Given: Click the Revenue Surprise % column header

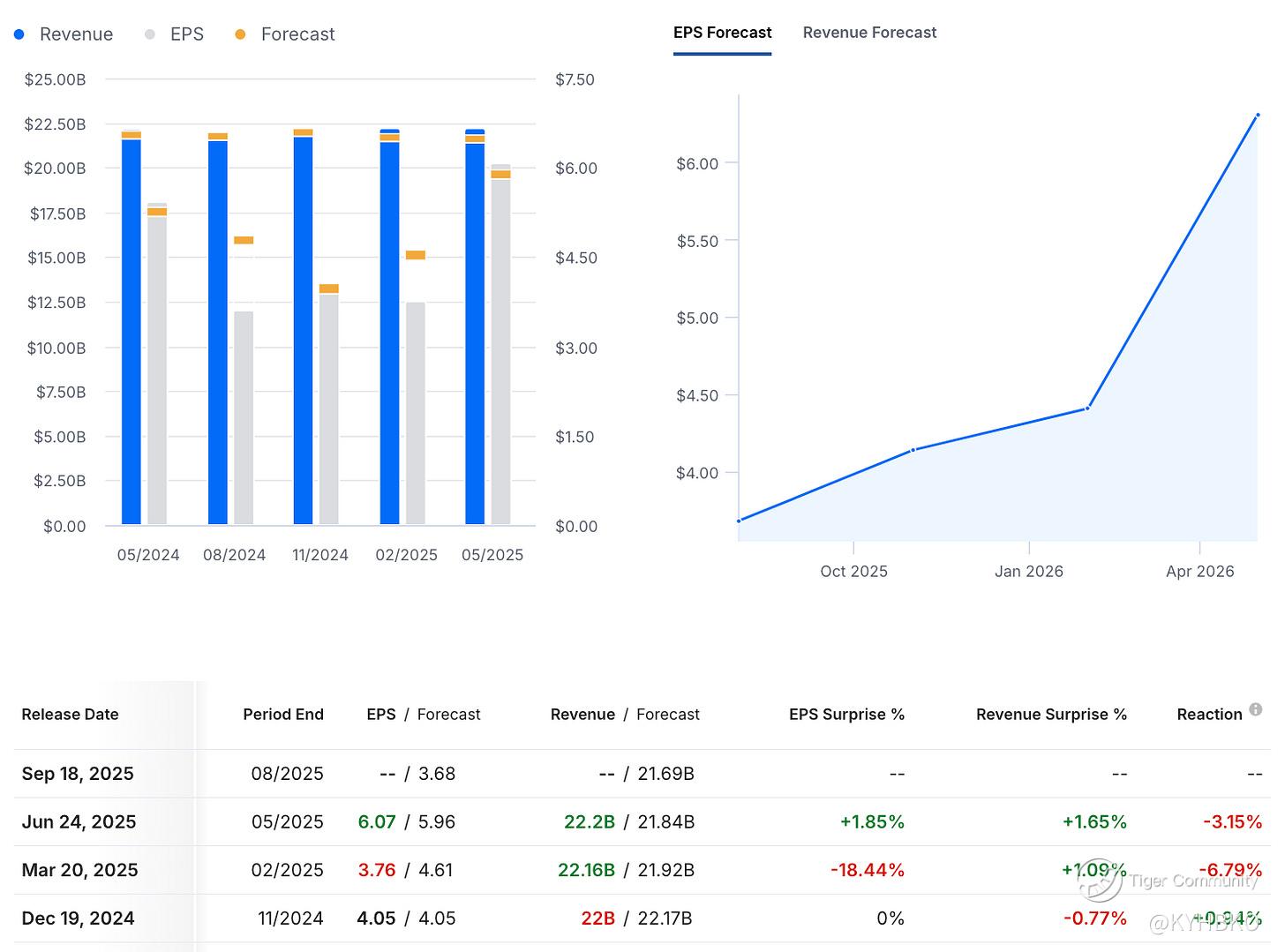Looking at the screenshot, I should coord(1051,715).
